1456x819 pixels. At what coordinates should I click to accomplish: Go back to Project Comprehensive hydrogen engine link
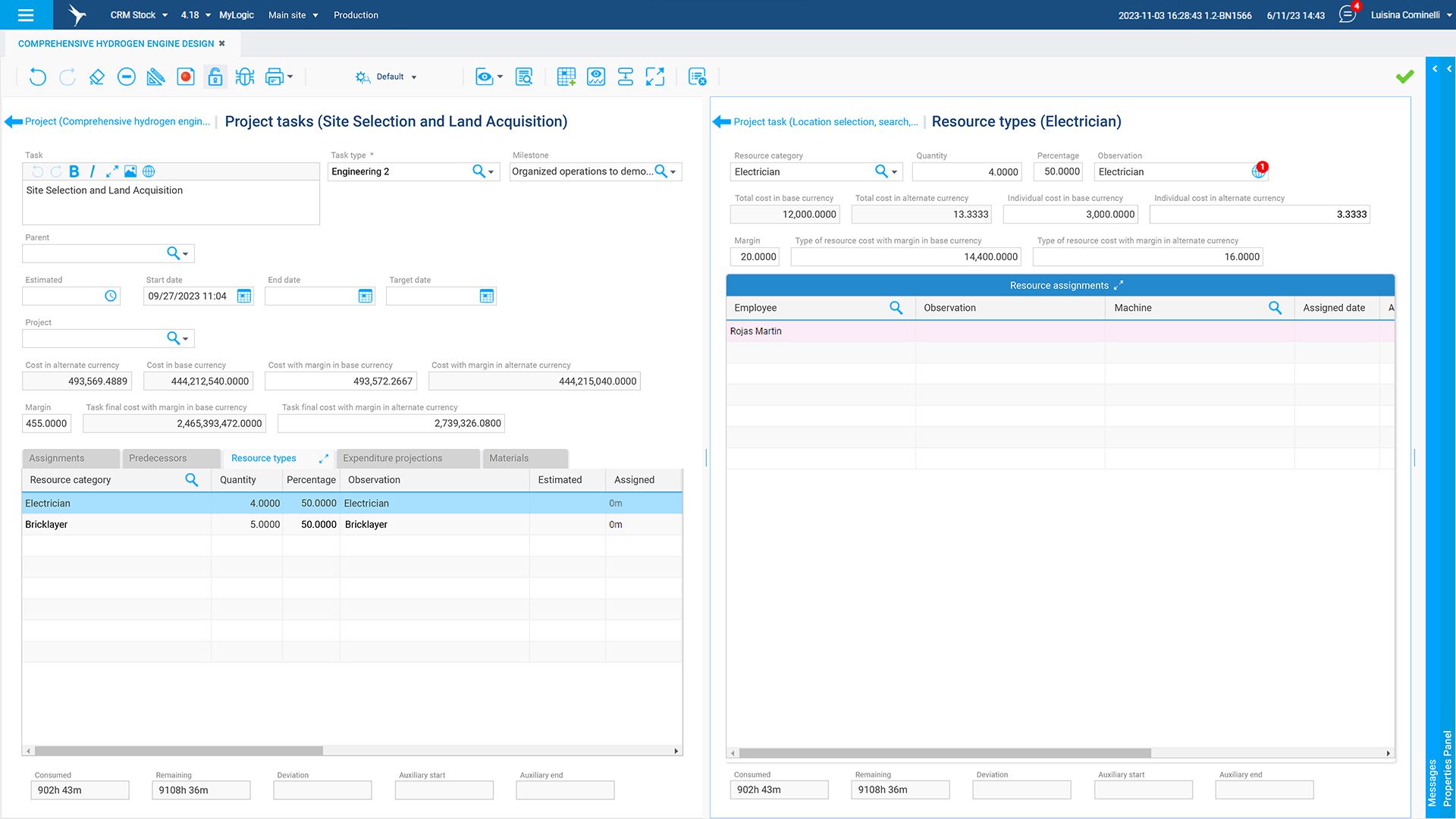pyautogui.click(x=117, y=121)
